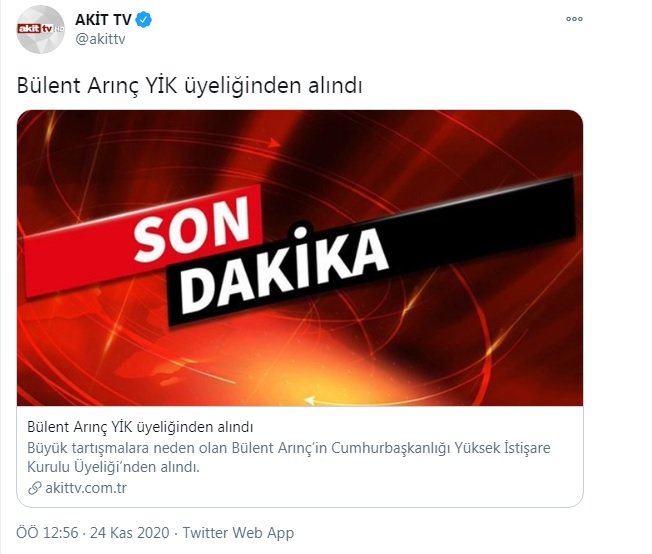Click the blue verified badge
The image size is (652, 554).
click(x=144, y=20)
